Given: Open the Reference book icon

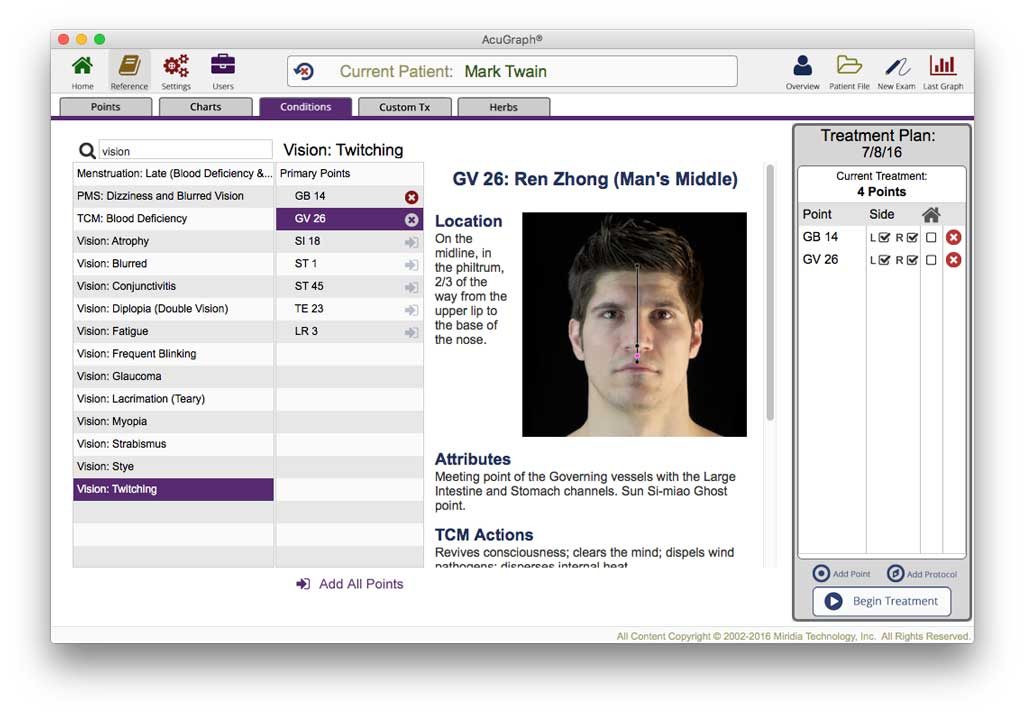Looking at the screenshot, I should (129, 66).
